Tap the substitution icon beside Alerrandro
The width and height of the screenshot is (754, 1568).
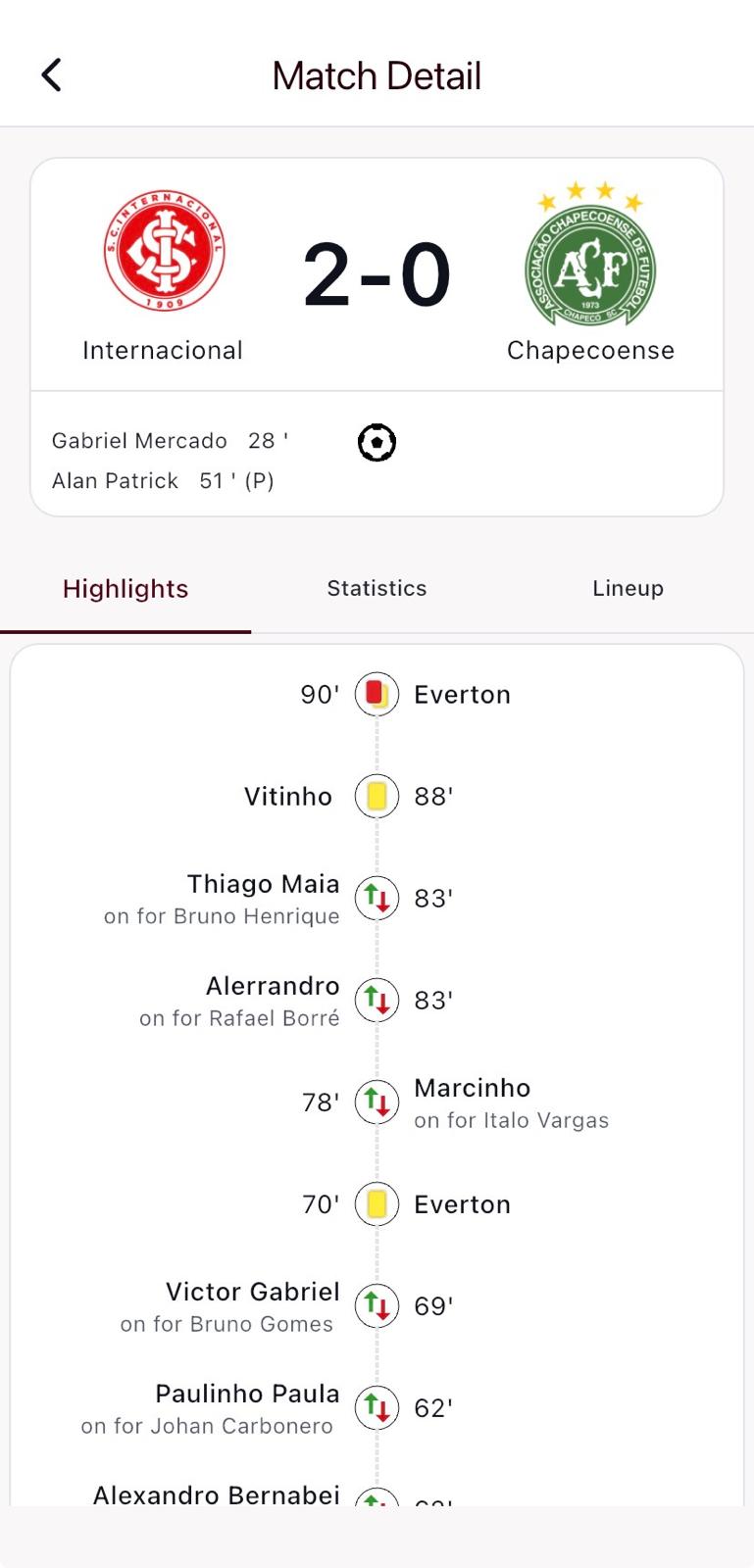coord(377,1001)
